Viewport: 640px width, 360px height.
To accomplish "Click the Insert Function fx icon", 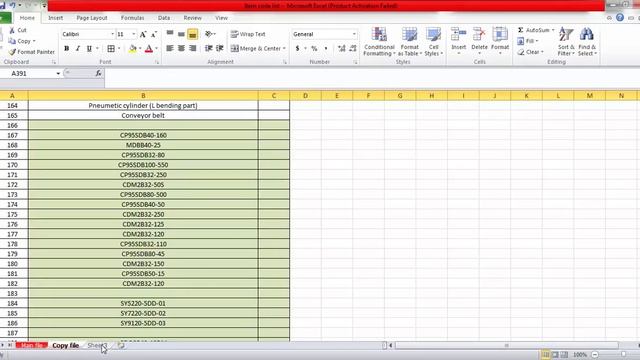I will [x=98, y=73].
